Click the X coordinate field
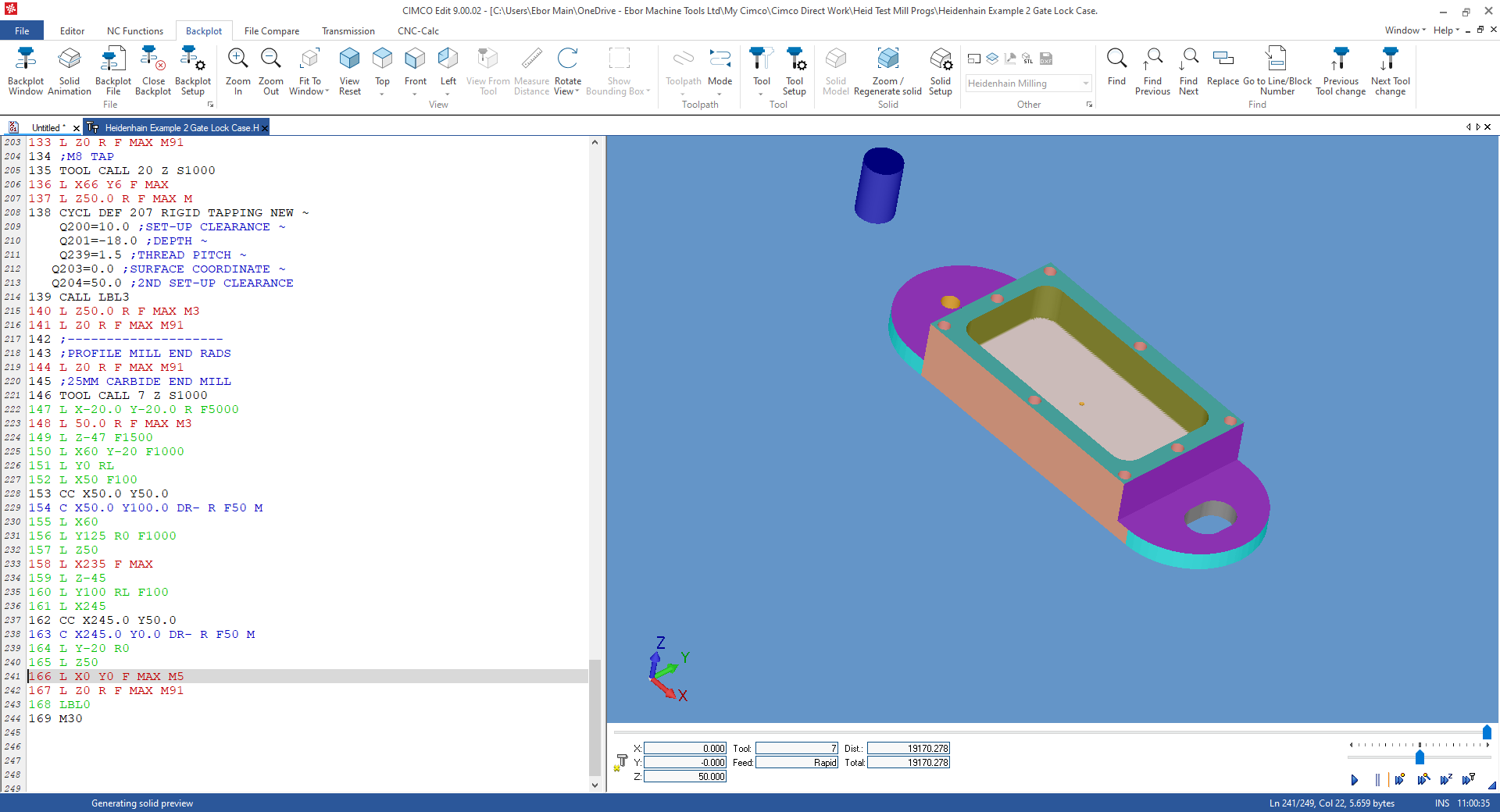The width and height of the screenshot is (1500, 812). click(685, 748)
